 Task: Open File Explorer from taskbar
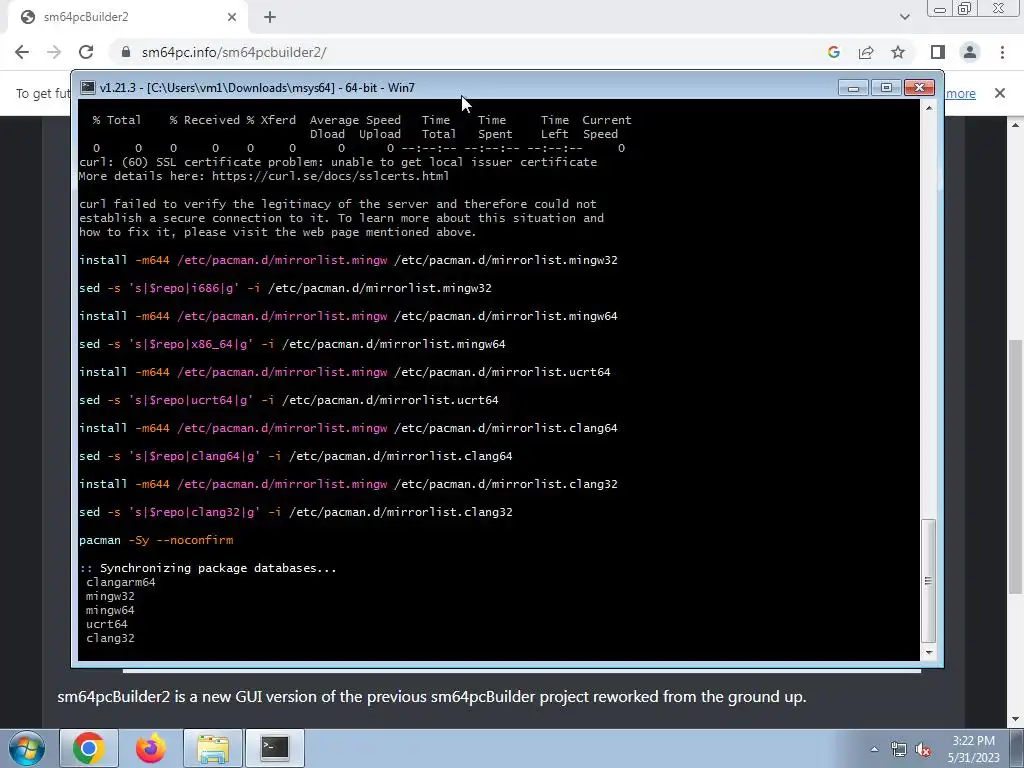point(213,748)
